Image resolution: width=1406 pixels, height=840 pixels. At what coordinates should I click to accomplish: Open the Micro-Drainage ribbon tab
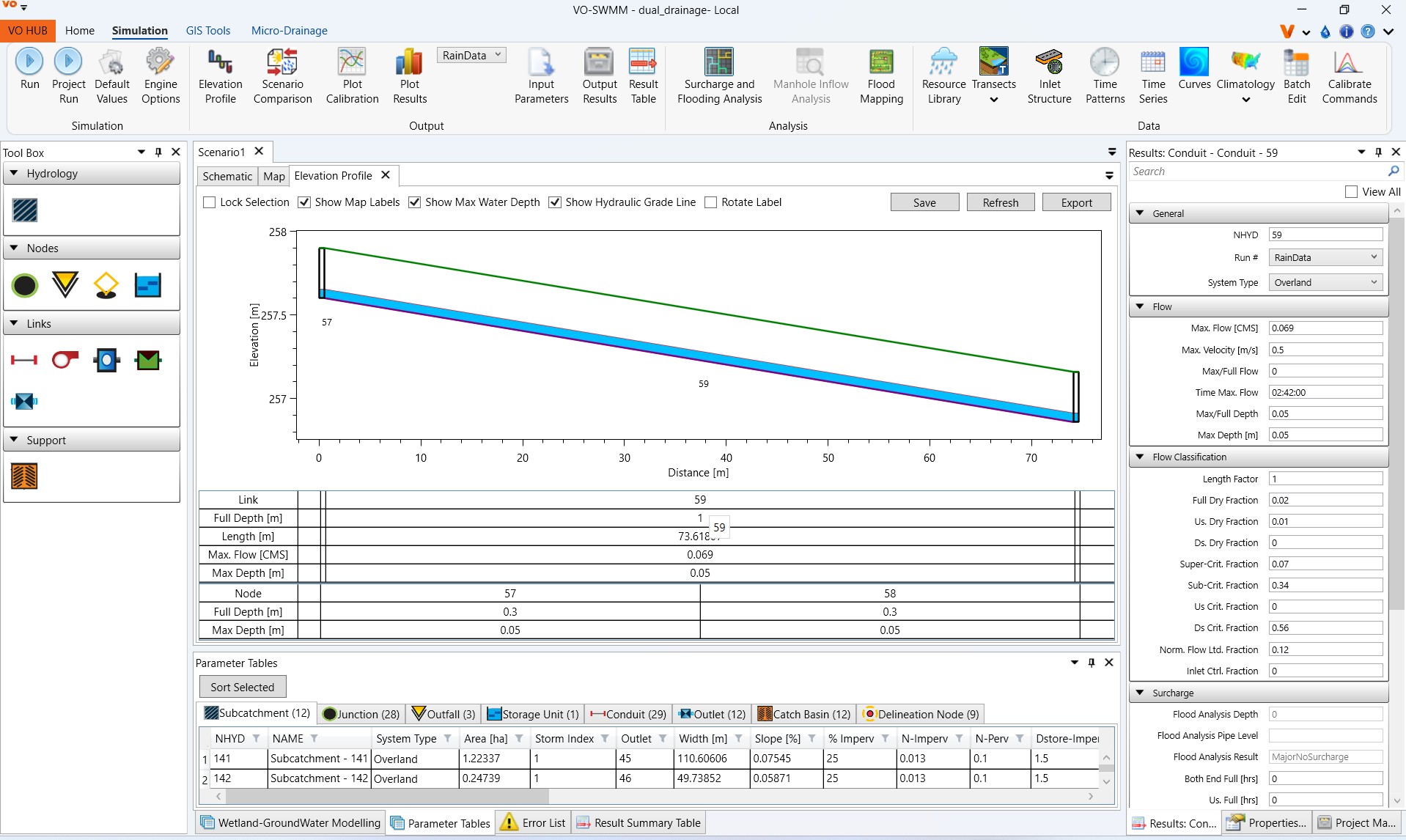click(290, 31)
